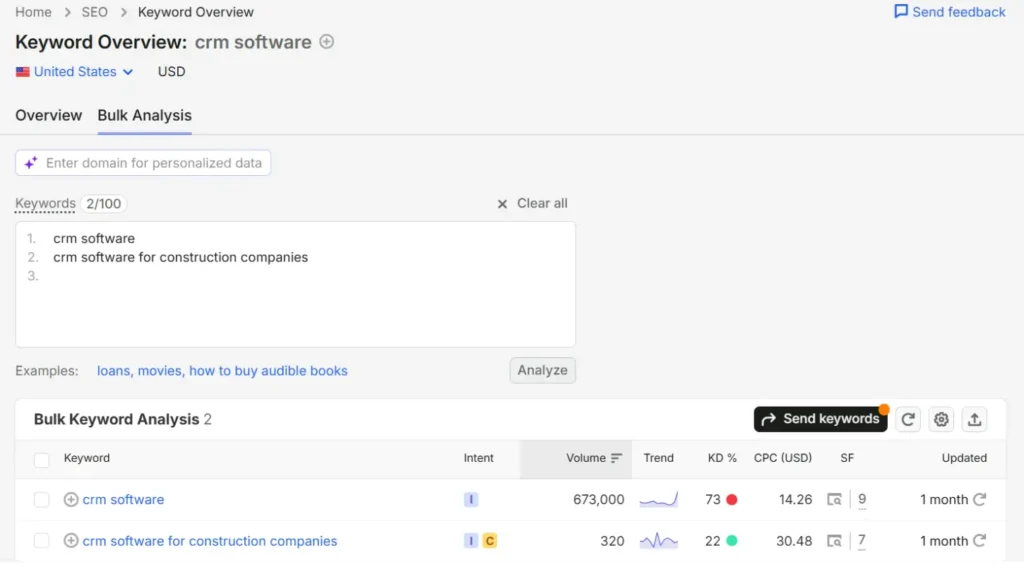Click SF value 9 in crm software row
Viewport: 1024px width, 572px height.
(862, 500)
